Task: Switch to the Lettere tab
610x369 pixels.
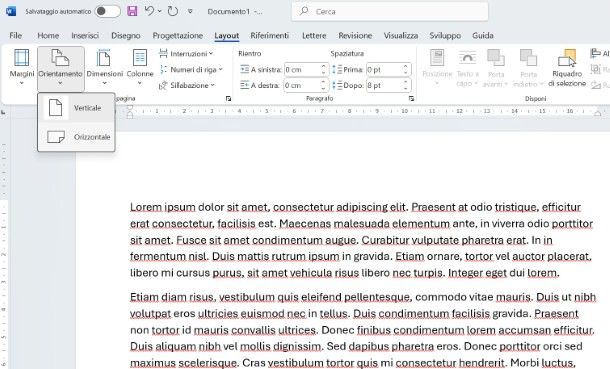Action: [314, 35]
